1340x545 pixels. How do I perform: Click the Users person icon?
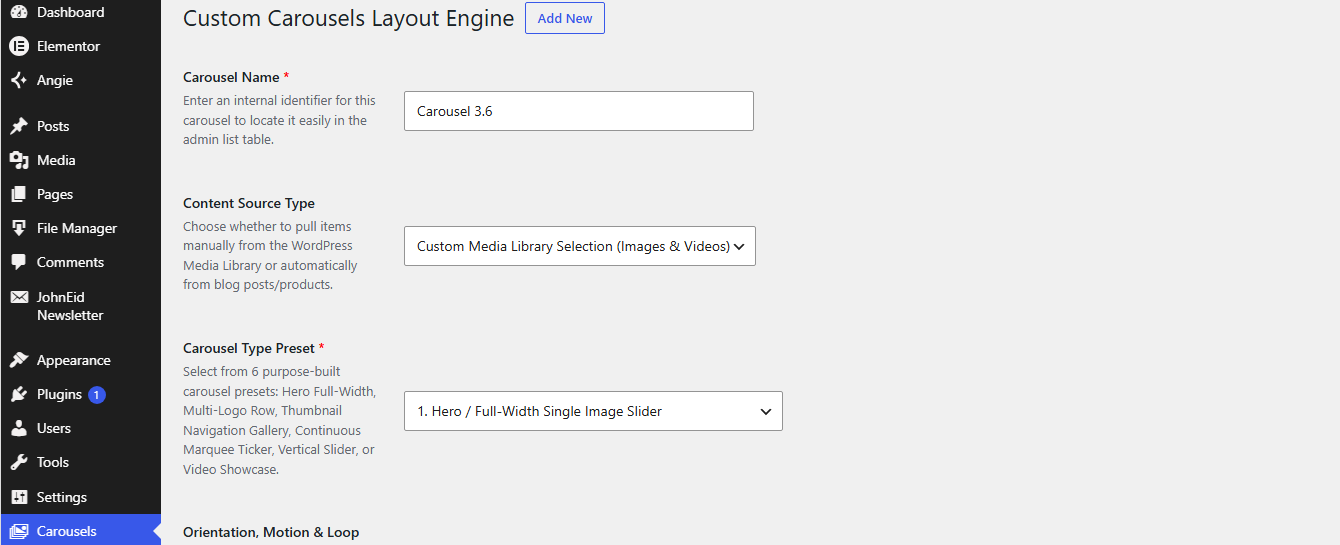[18, 428]
